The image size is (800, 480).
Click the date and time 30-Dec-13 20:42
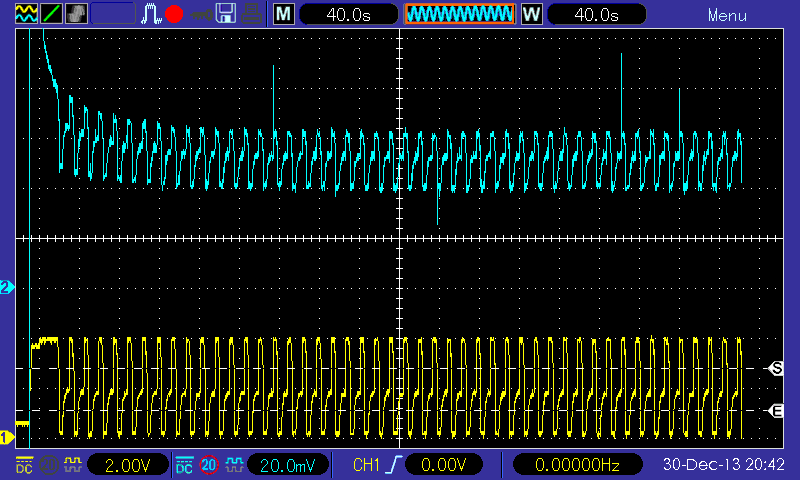tap(723, 465)
